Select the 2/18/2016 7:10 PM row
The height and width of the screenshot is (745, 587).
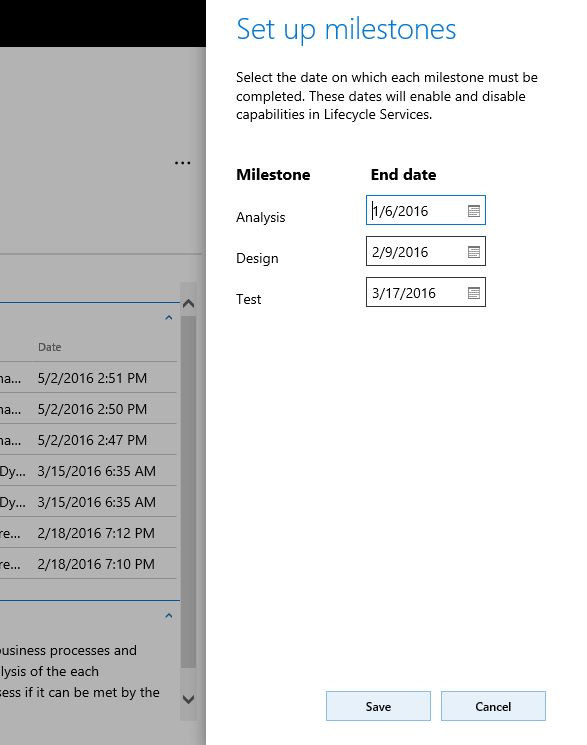point(88,564)
